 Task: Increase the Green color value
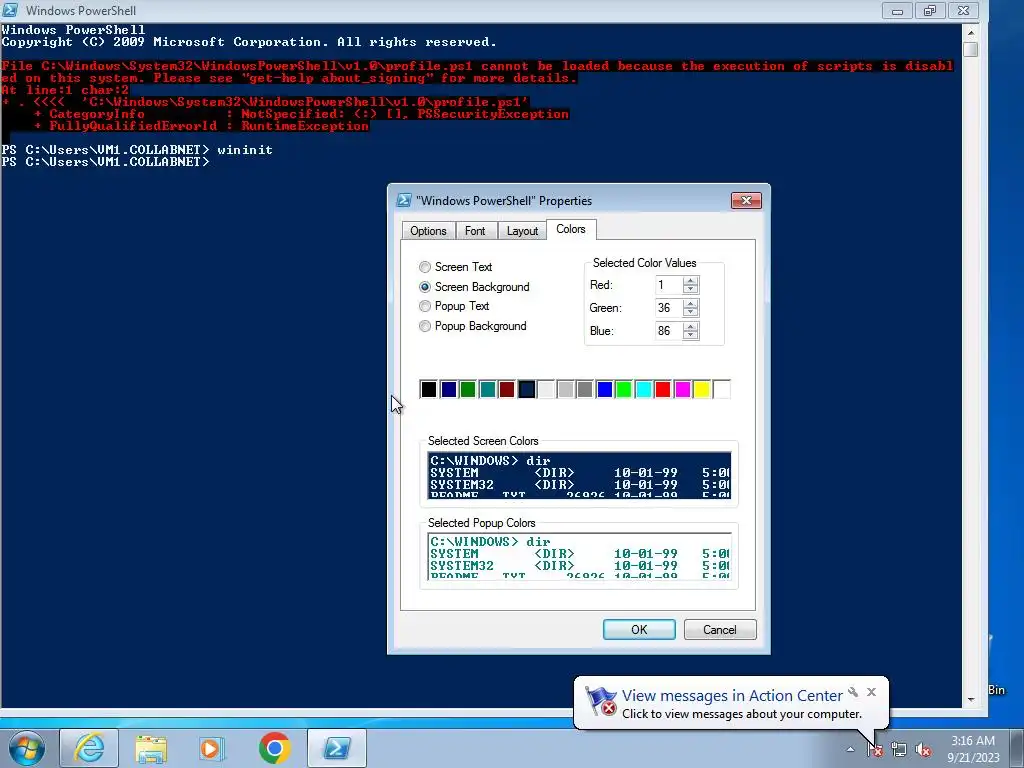[690, 304]
